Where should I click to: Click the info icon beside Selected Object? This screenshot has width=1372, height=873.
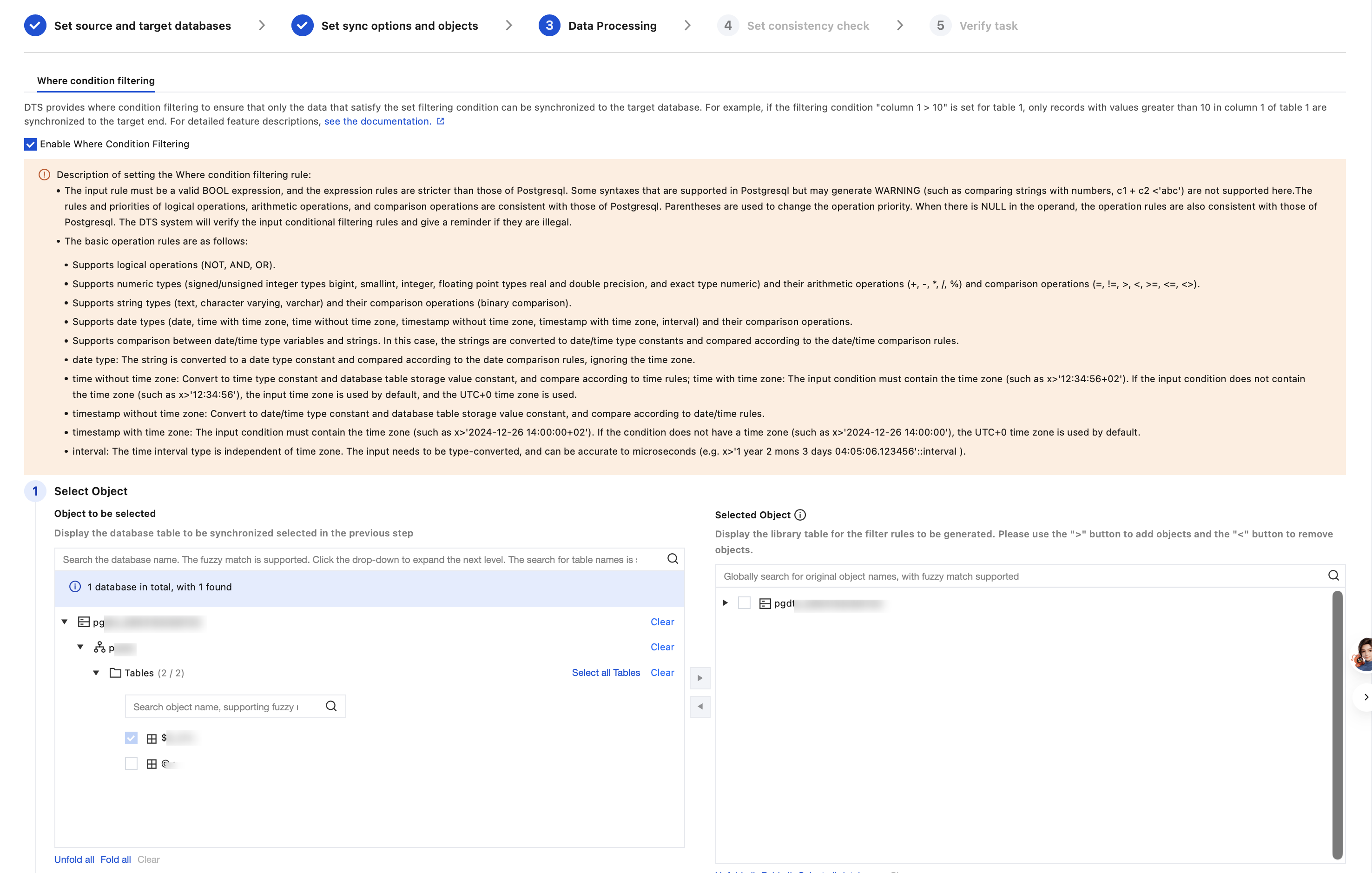click(800, 515)
